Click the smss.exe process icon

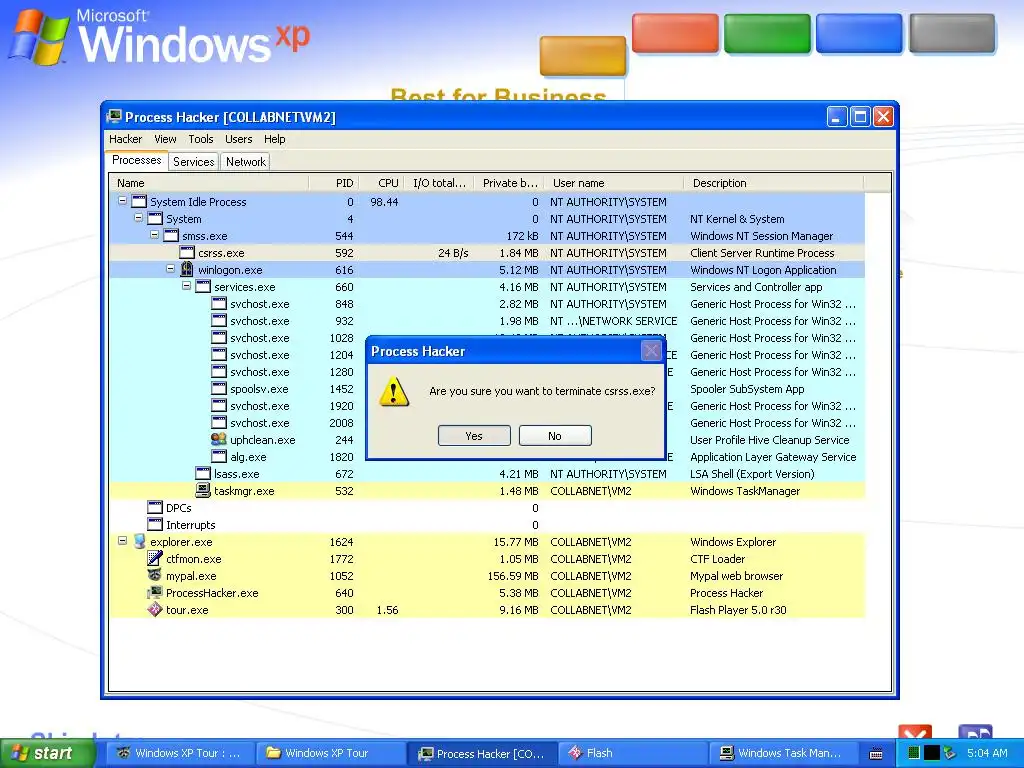[x=171, y=236]
